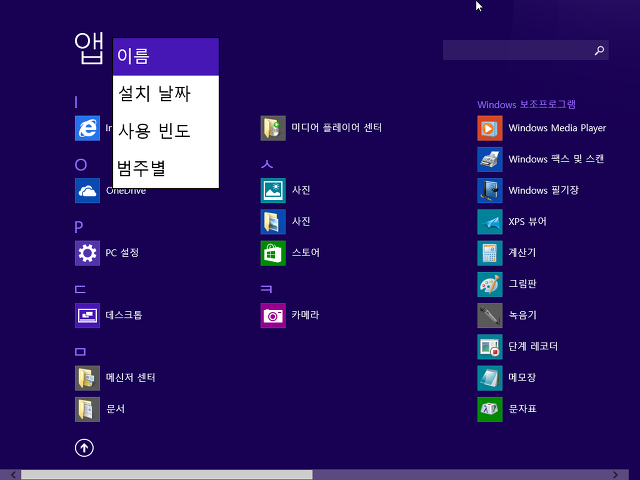Open the 문서 folder icon
The width and height of the screenshot is (640, 480).
87,409
